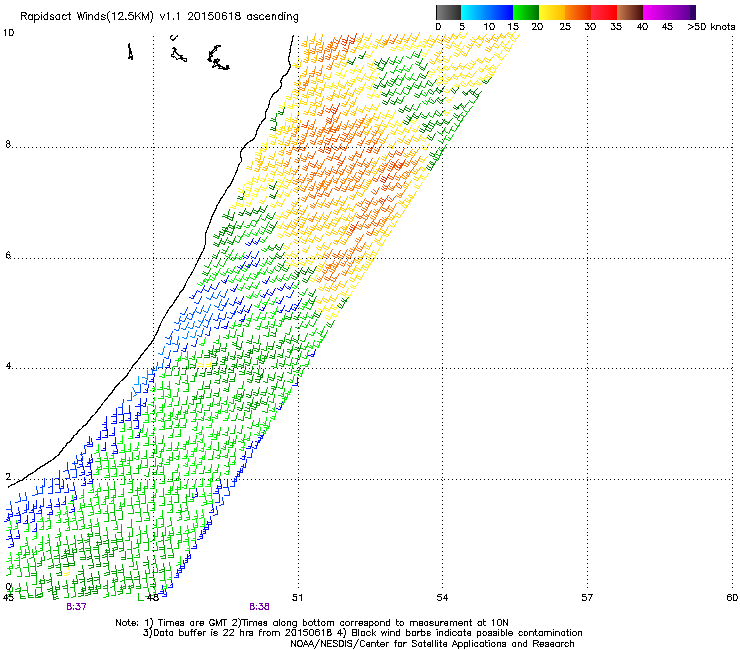Click the gray 0-5 knots color swatch
The image size is (740, 650).
448,12
